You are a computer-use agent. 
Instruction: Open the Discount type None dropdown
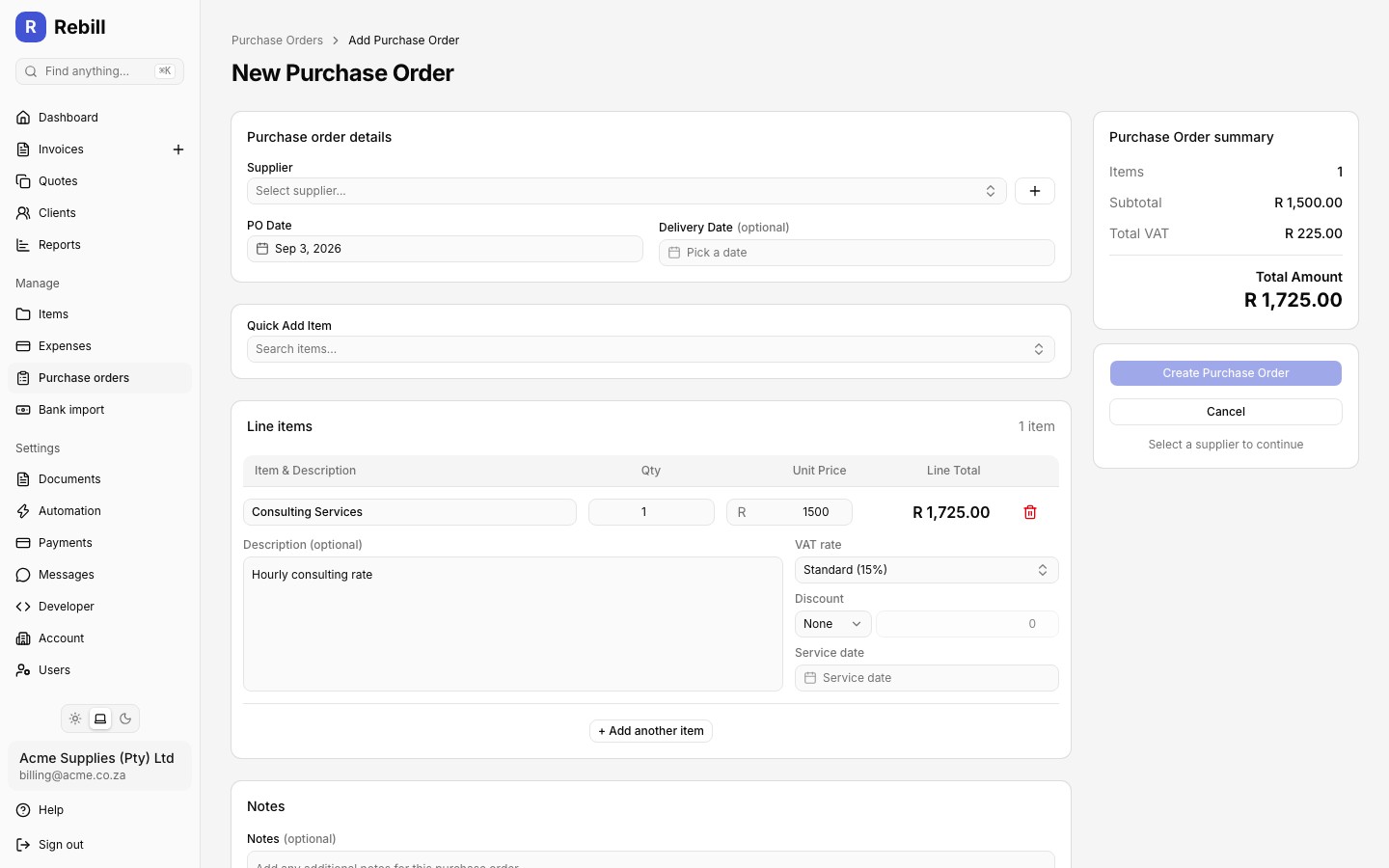tap(833, 624)
